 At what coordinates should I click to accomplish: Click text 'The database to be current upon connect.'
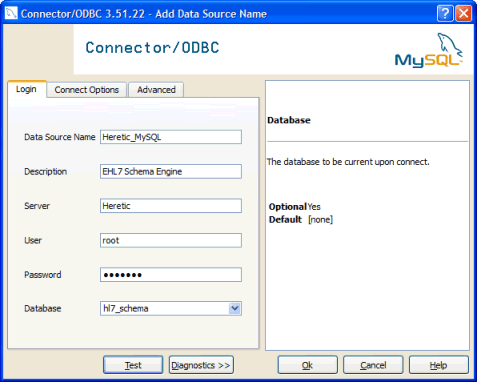point(348,162)
